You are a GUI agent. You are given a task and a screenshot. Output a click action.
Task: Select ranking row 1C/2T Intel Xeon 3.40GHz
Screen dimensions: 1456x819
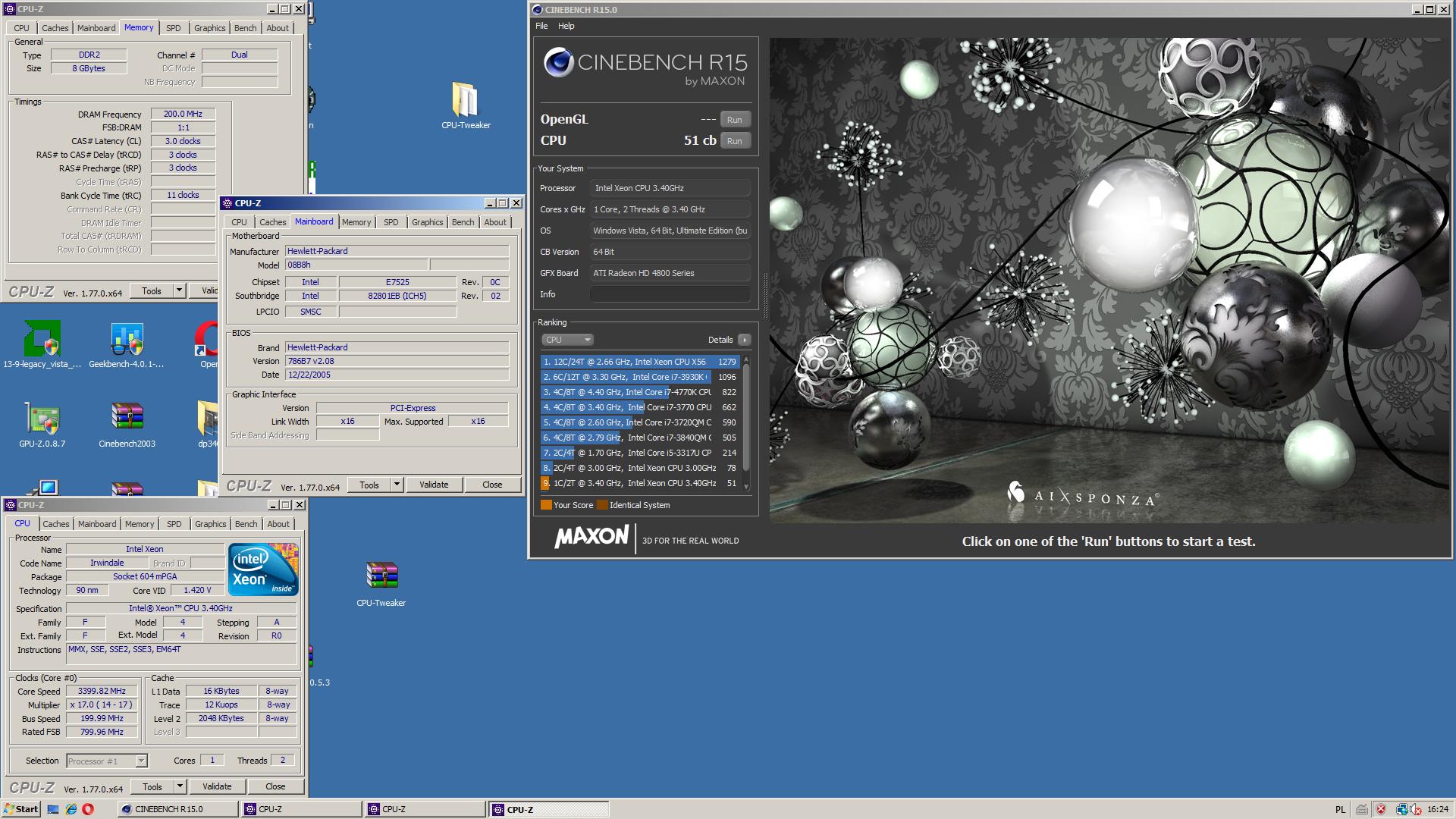click(640, 483)
